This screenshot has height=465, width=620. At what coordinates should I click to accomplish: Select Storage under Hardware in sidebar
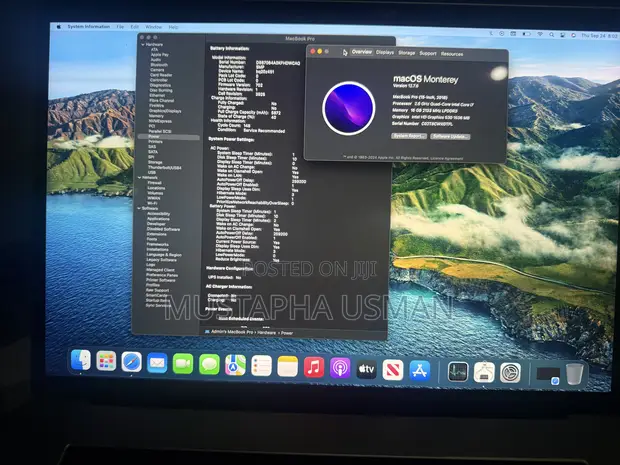(155, 162)
